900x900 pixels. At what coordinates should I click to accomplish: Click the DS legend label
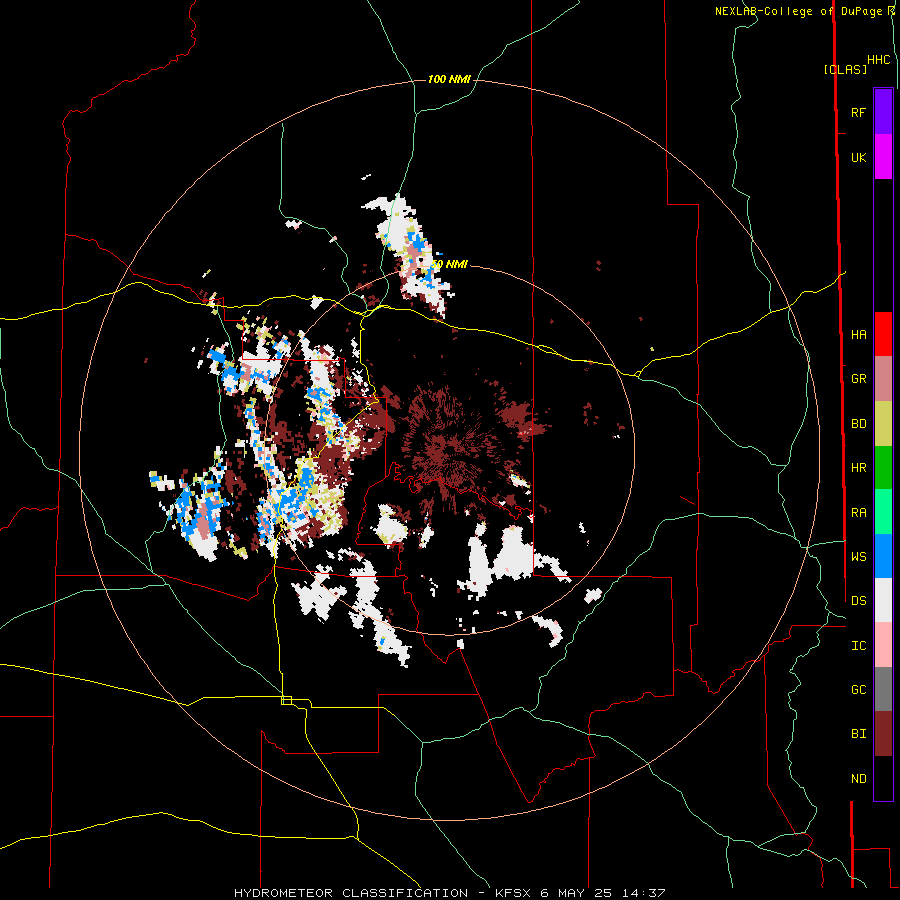coord(858,600)
